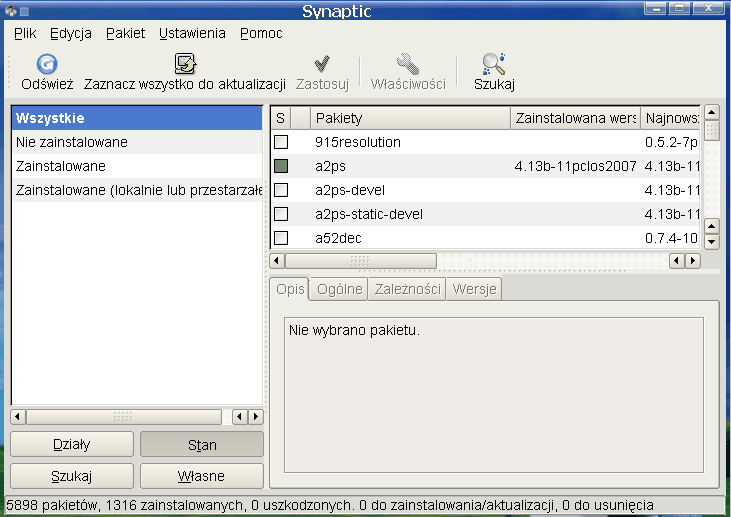Open Właściwości wrench icon
The width and height of the screenshot is (731, 517).
(x=408, y=64)
